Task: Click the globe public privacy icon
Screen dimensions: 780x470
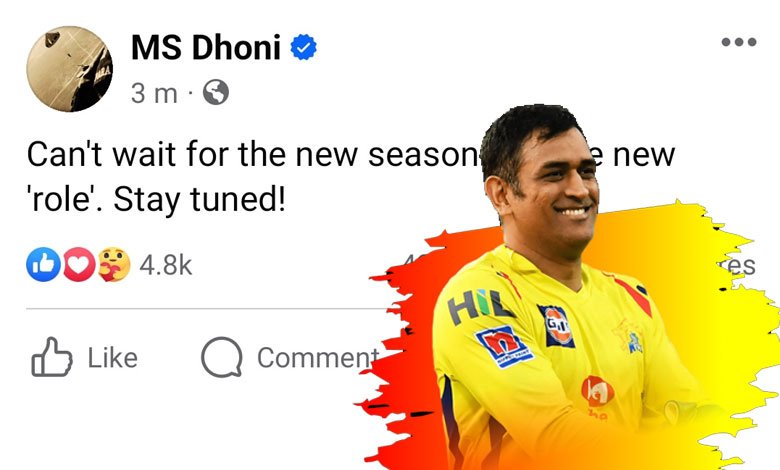Action: 216,93
